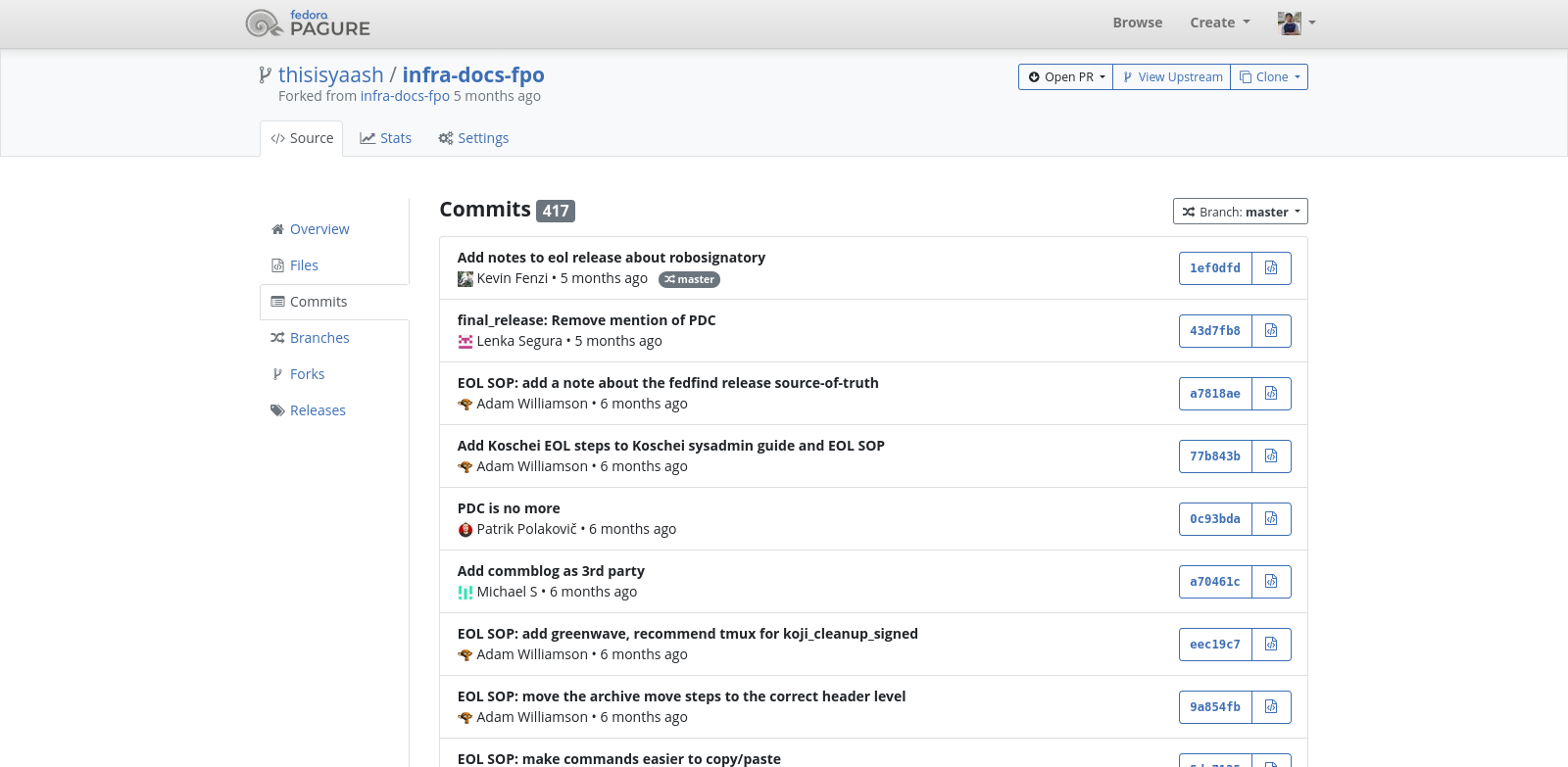Expand the Clone dropdown
The image size is (1568, 767).
(x=1269, y=77)
